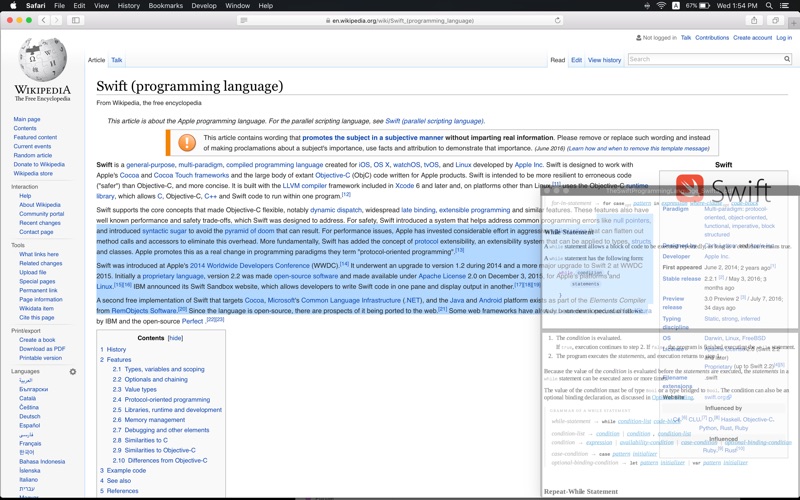Click the Bluetooth icon in the menu bar
The image size is (800, 500).
coord(647,6)
